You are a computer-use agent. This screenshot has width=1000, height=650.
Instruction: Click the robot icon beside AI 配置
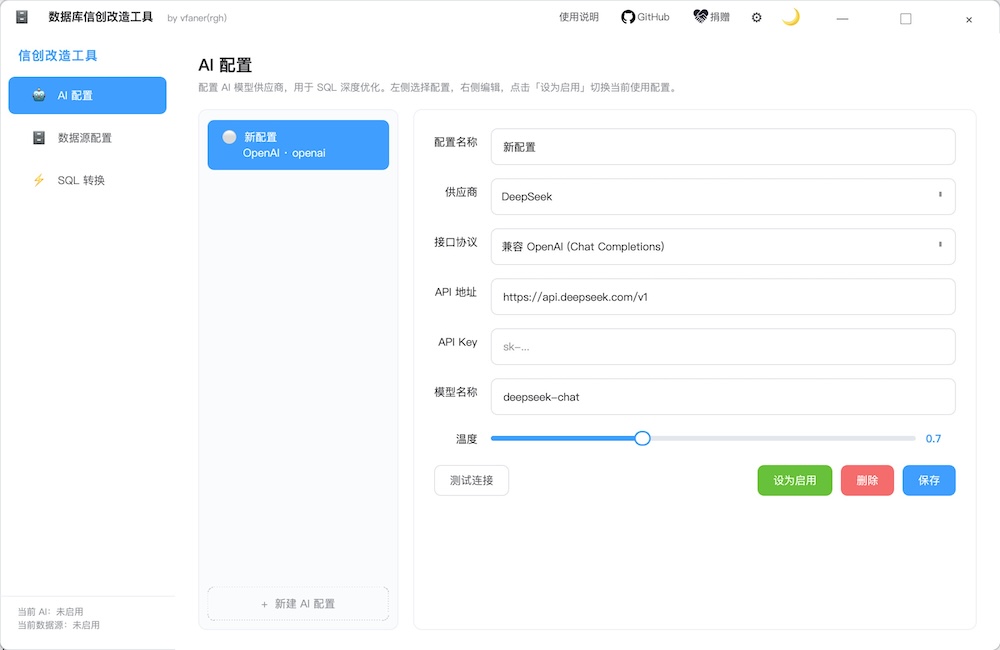click(39, 95)
